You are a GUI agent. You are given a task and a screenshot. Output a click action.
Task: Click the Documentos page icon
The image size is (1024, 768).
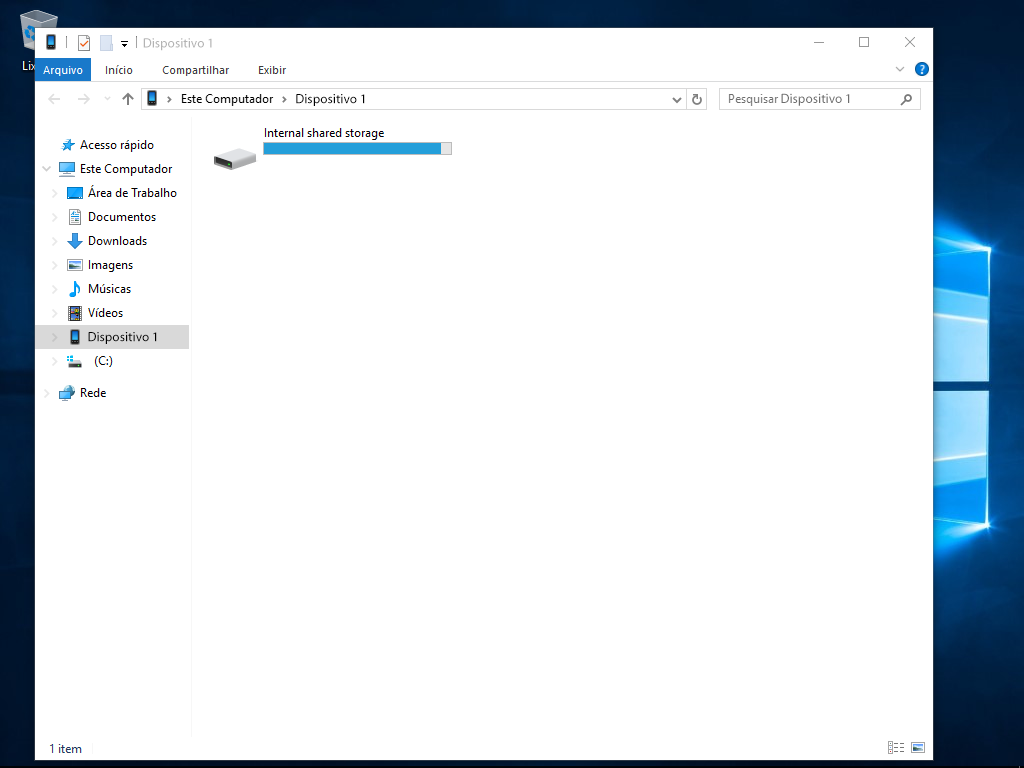coord(75,217)
